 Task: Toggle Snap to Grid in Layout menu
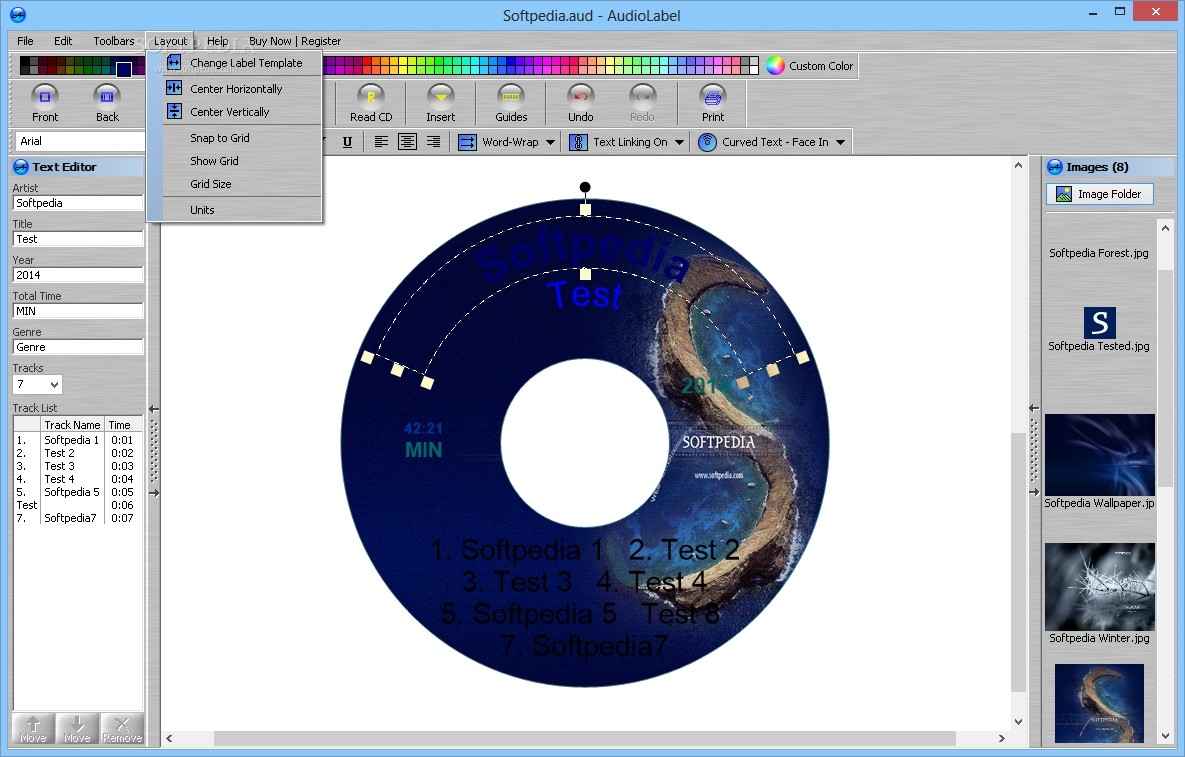(220, 137)
